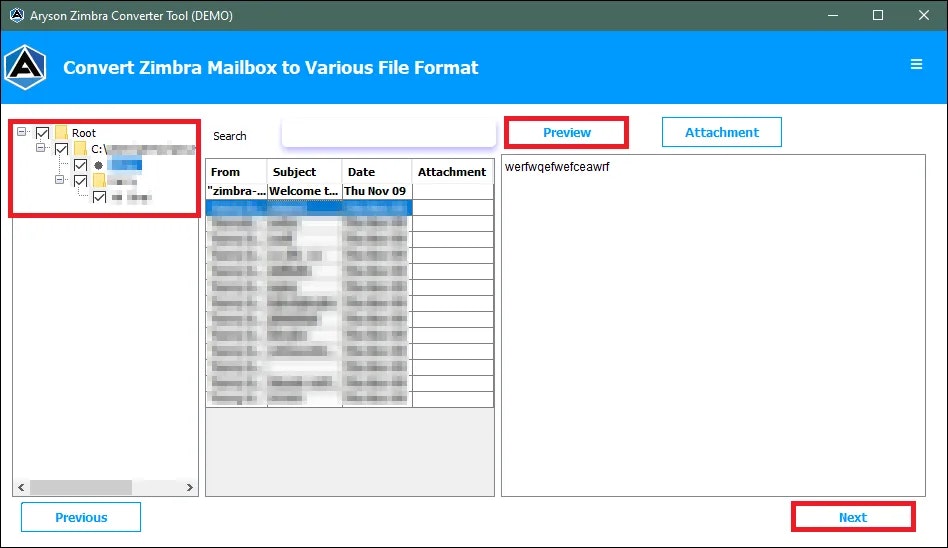
Task: Minimize the Aryson Zimbra Converter window
Action: [833, 15]
